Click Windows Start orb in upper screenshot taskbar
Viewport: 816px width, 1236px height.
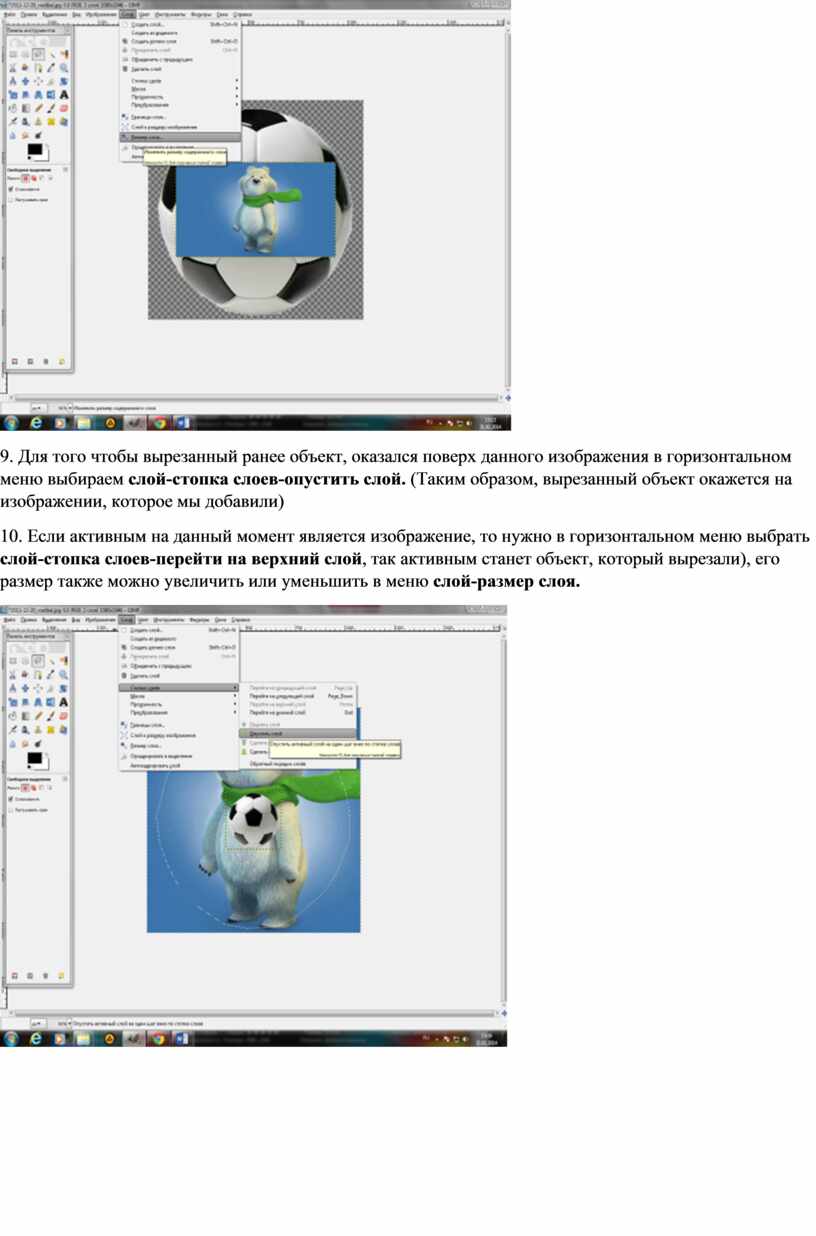pyautogui.click(x=11, y=423)
